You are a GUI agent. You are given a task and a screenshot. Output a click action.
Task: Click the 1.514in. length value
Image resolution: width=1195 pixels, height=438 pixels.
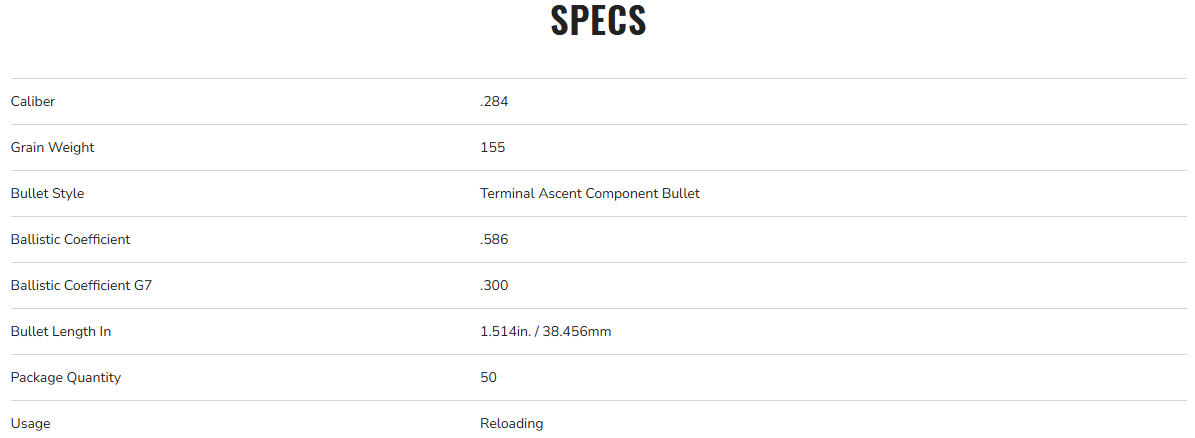tap(505, 331)
